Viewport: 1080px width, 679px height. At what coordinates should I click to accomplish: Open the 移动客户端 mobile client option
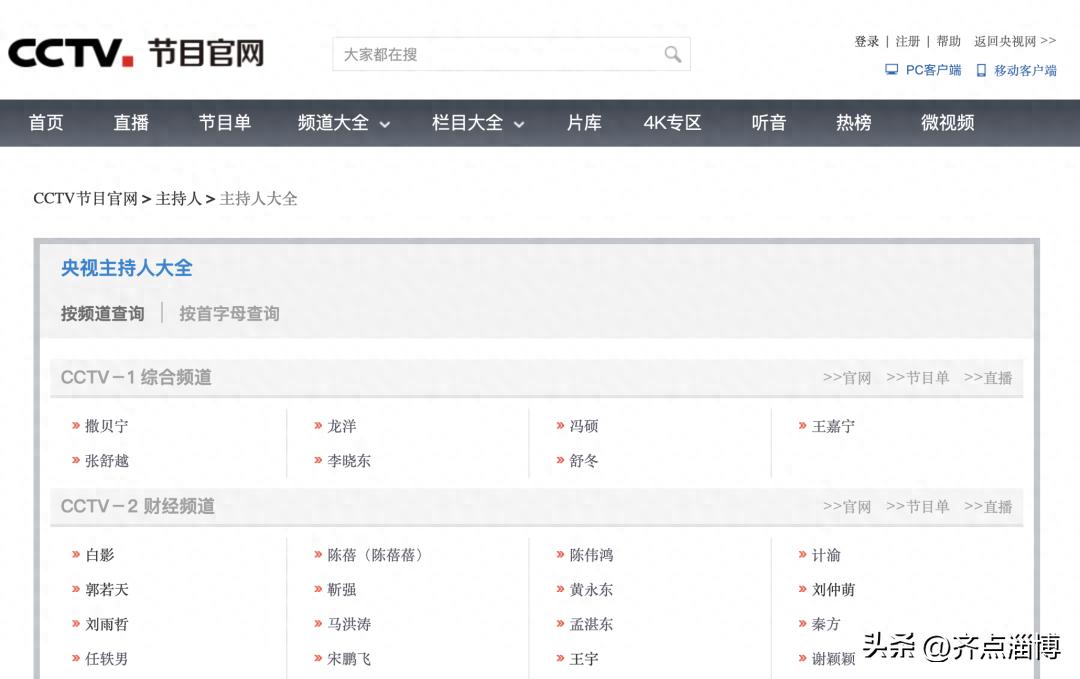pyautogui.click(x=1018, y=71)
